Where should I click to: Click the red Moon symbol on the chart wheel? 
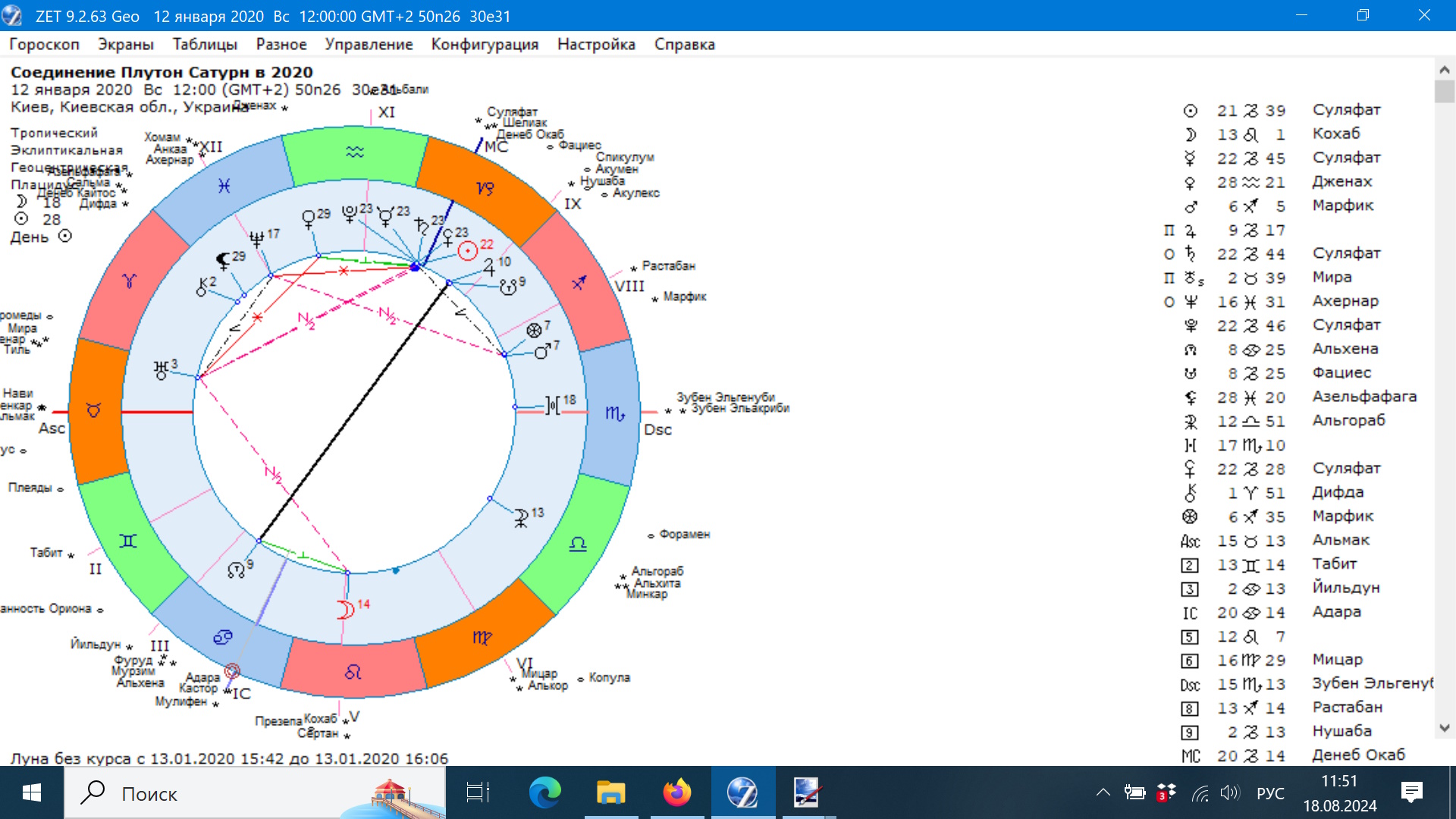coord(346,610)
